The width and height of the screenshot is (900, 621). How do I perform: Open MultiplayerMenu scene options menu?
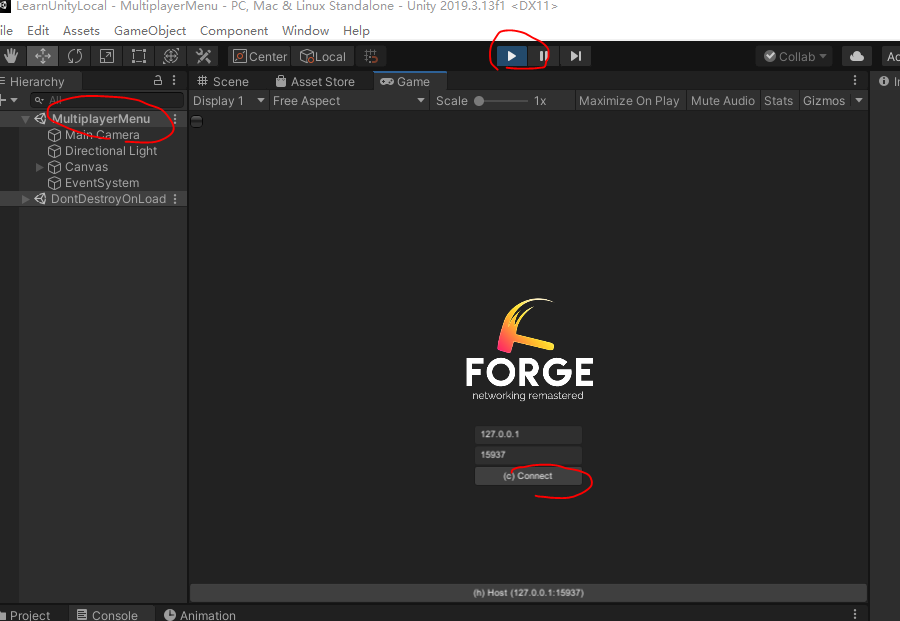tap(175, 119)
